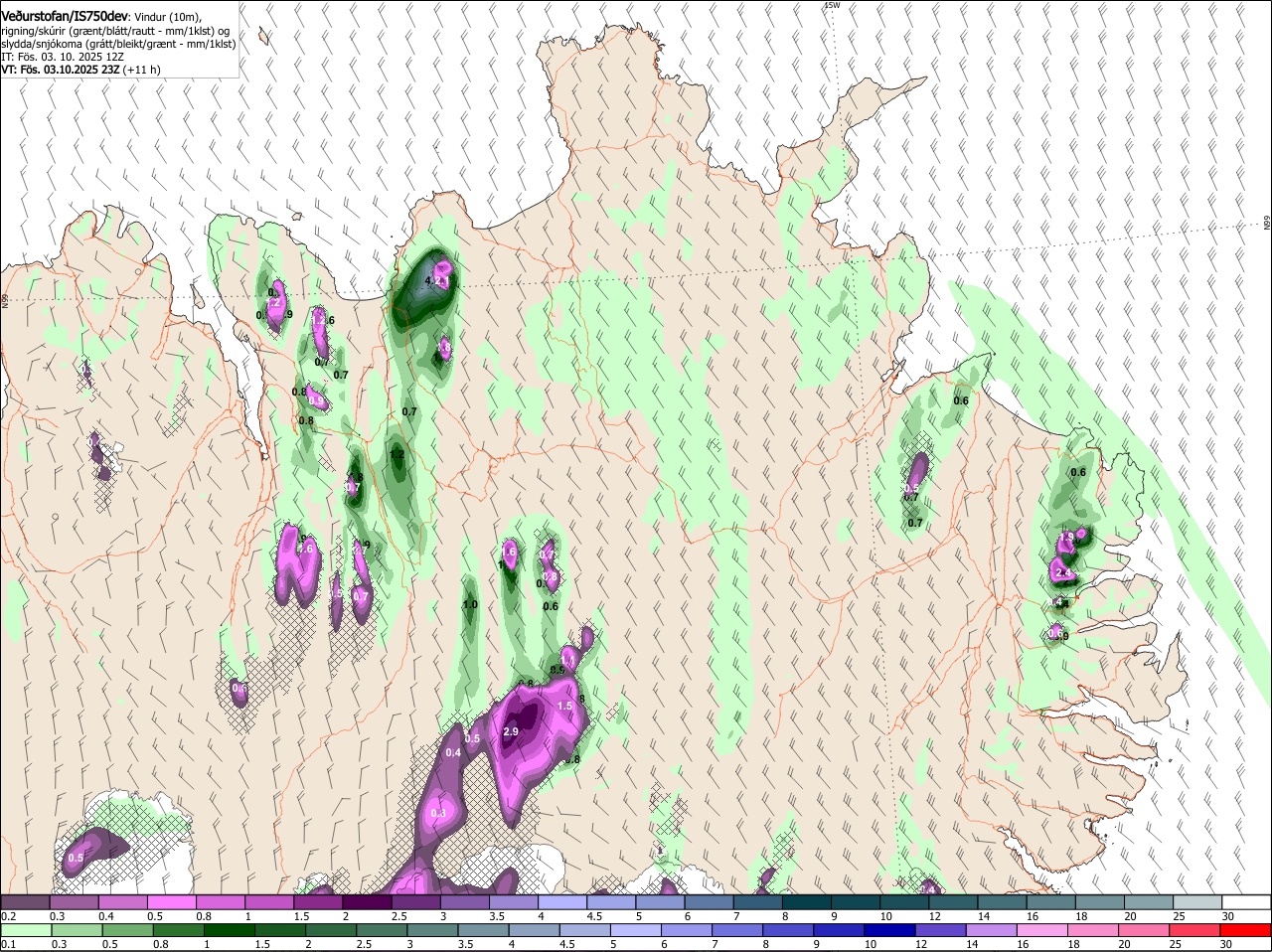The width and height of the screenshot is (1272, 952).
Task: Click the periwinkle 6 swatch in lower legend
Action: pos(689,930)
